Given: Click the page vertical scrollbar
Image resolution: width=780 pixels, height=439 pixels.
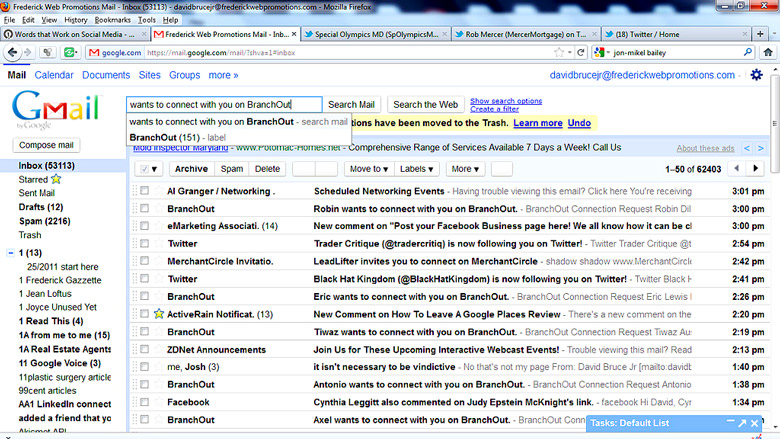Looking at the screenshot, I should click(775, 124).
